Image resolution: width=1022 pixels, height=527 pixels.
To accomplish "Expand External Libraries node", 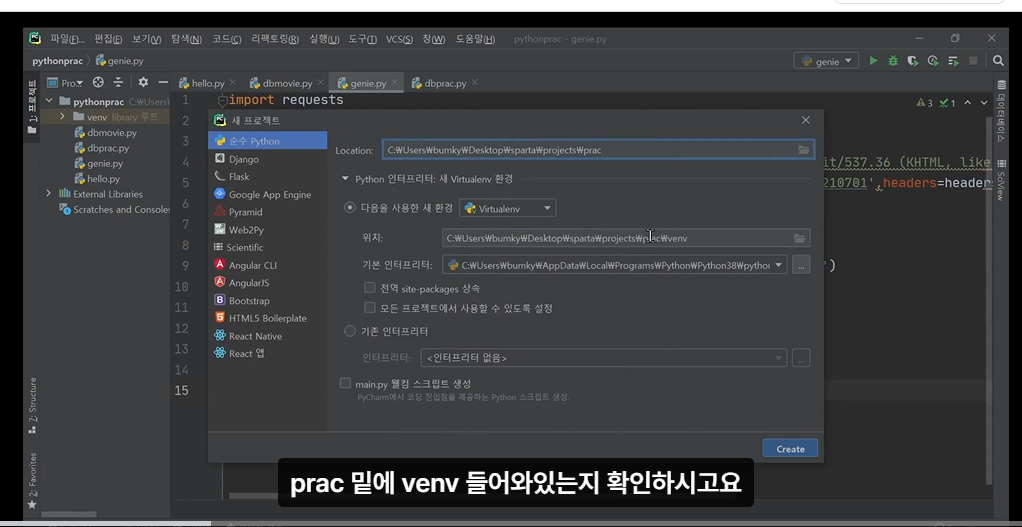I will coord(49,193).
